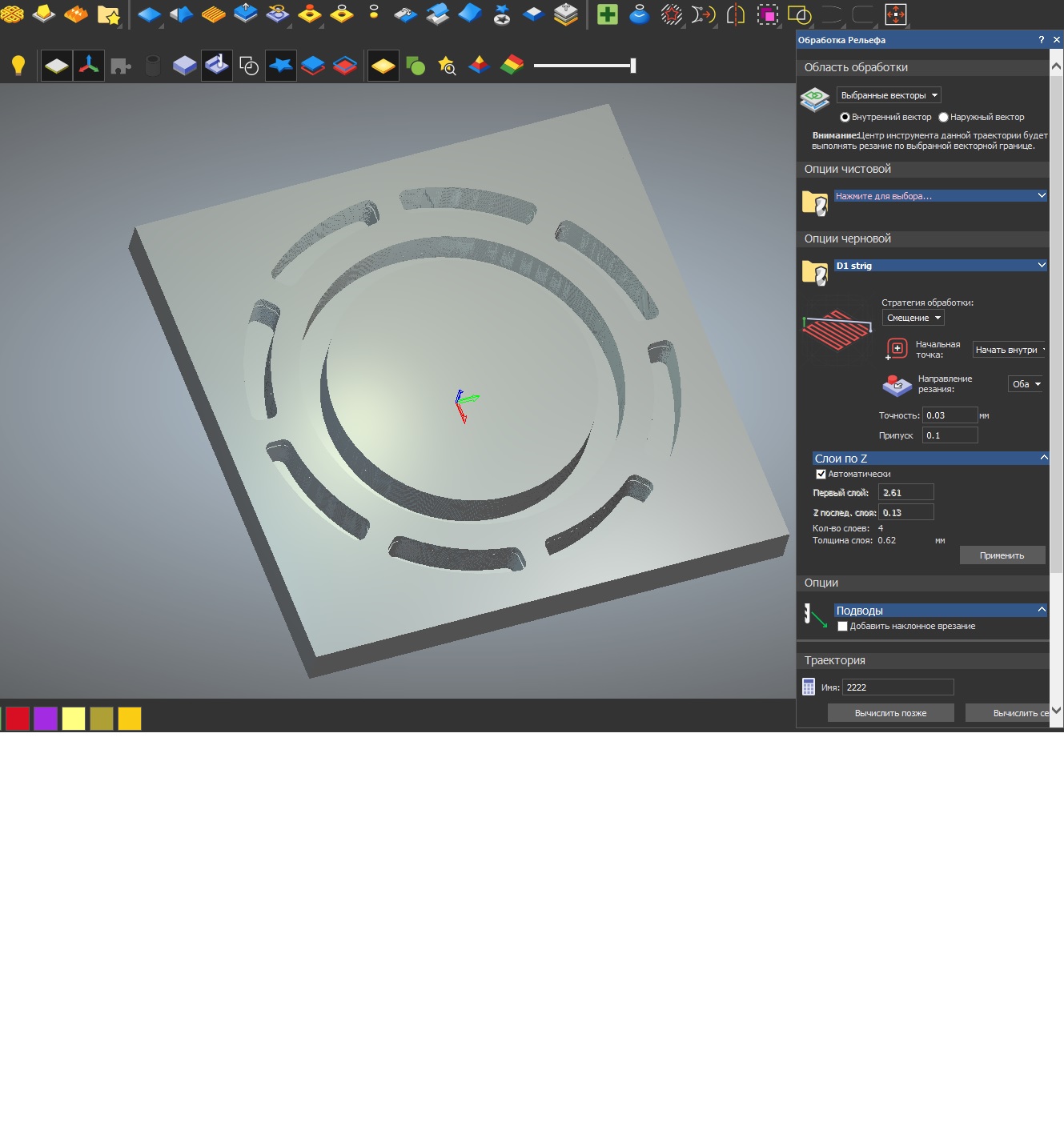Open the 'Начать внутри' start point dropdown
Viewport: 1064px width, 1130px height.
coord(1010,350)
